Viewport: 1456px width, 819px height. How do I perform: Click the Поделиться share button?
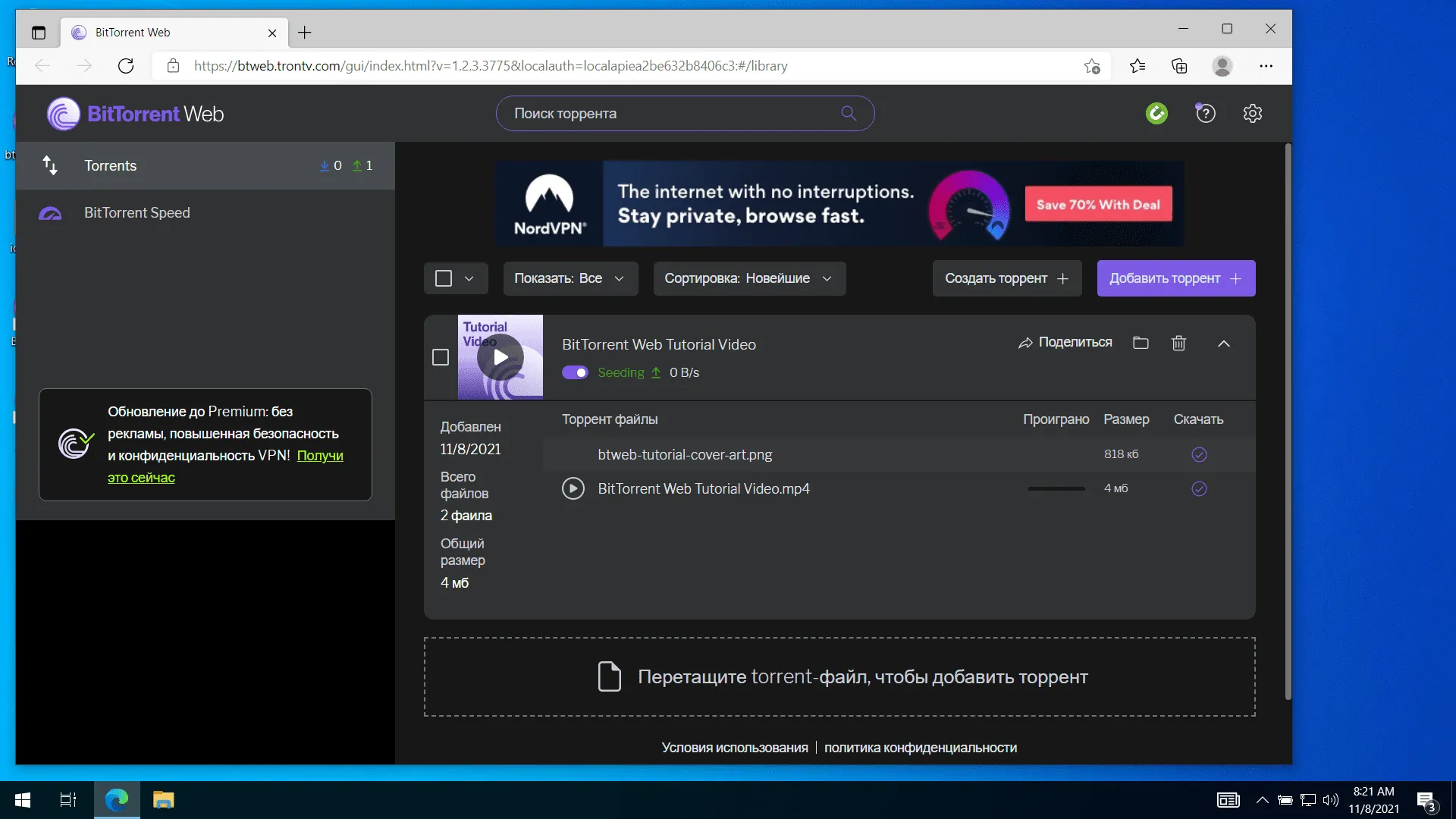tap(1065, 343)
